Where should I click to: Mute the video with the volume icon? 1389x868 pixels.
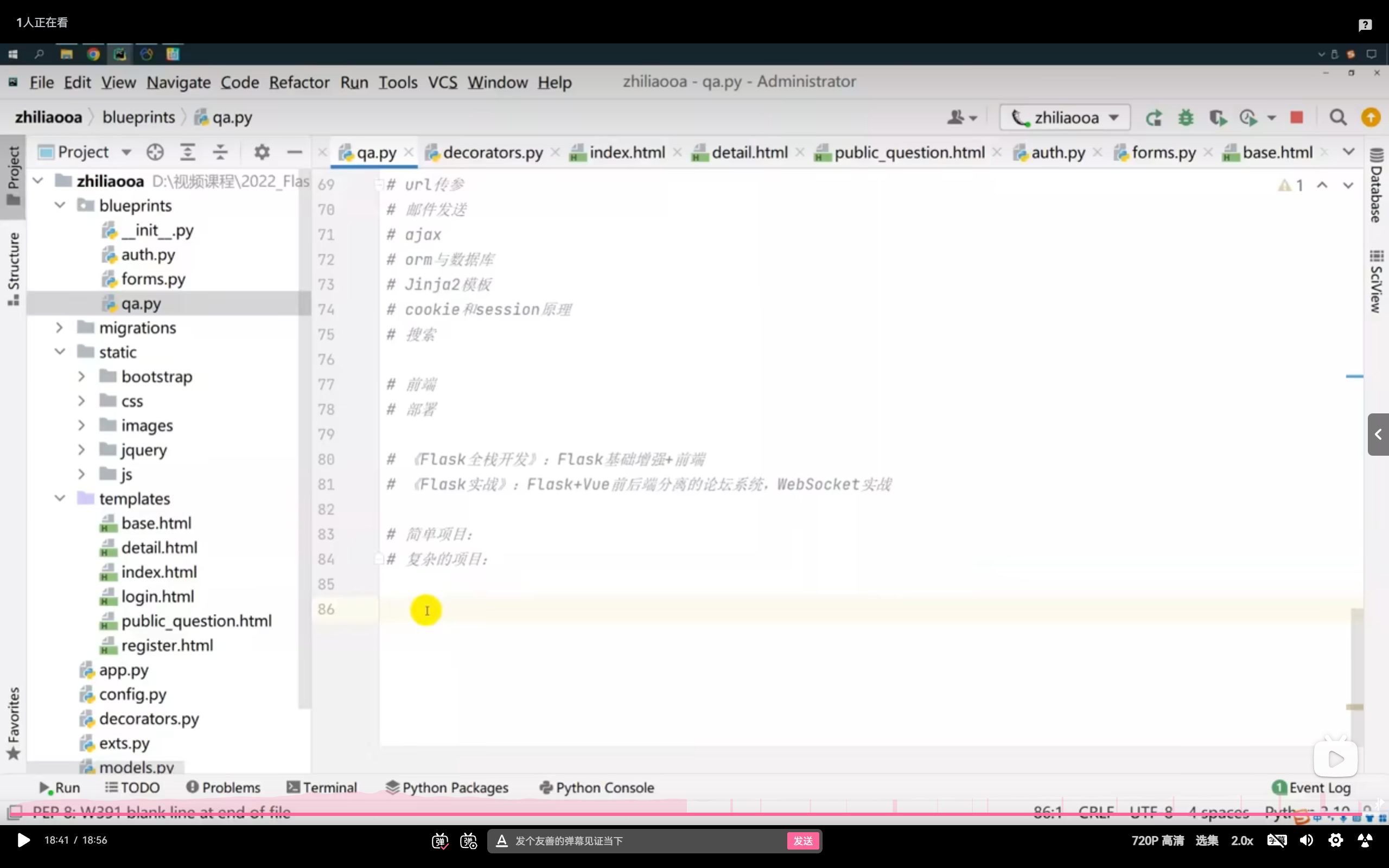tap(1307, 840)
